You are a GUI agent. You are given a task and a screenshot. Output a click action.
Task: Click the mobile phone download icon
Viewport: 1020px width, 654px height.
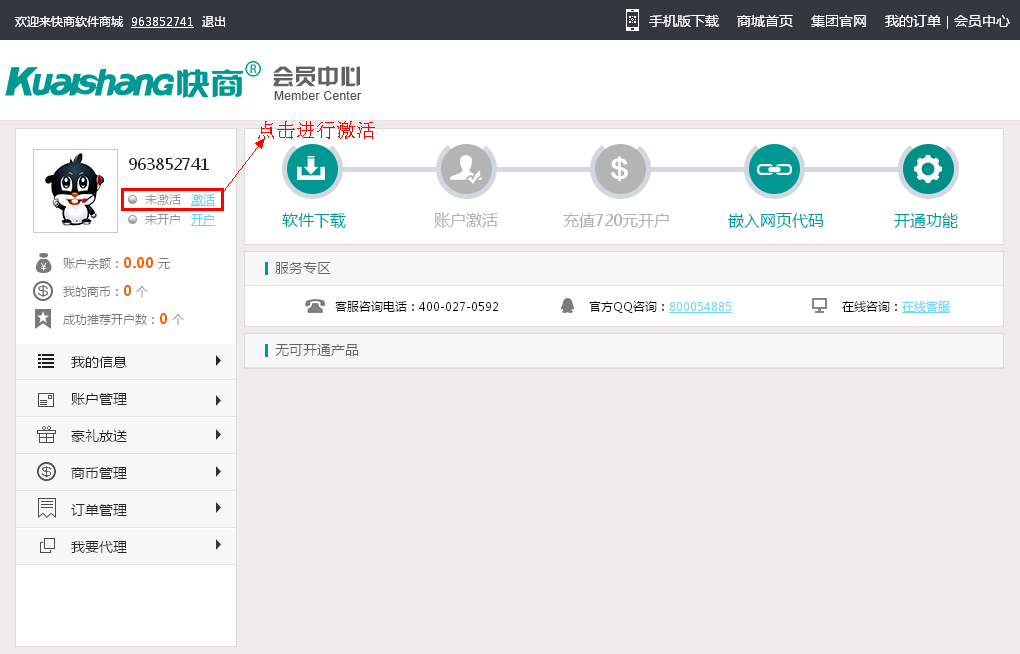pyautogui.click(x=632, y=20)
